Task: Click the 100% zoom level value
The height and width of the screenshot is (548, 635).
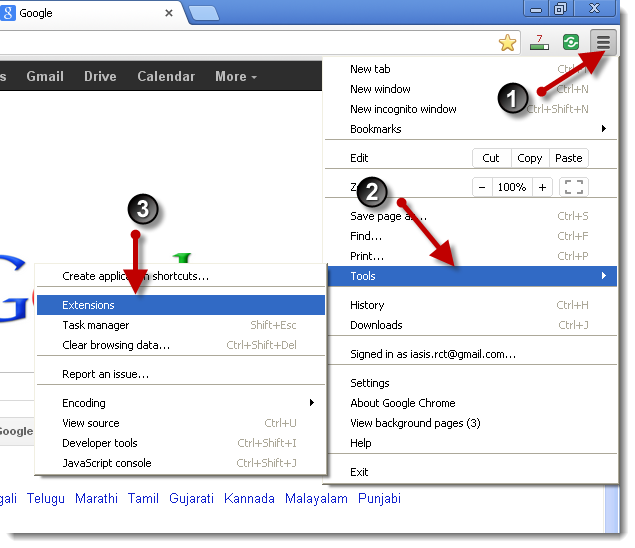Action: (x=512, y=187)
